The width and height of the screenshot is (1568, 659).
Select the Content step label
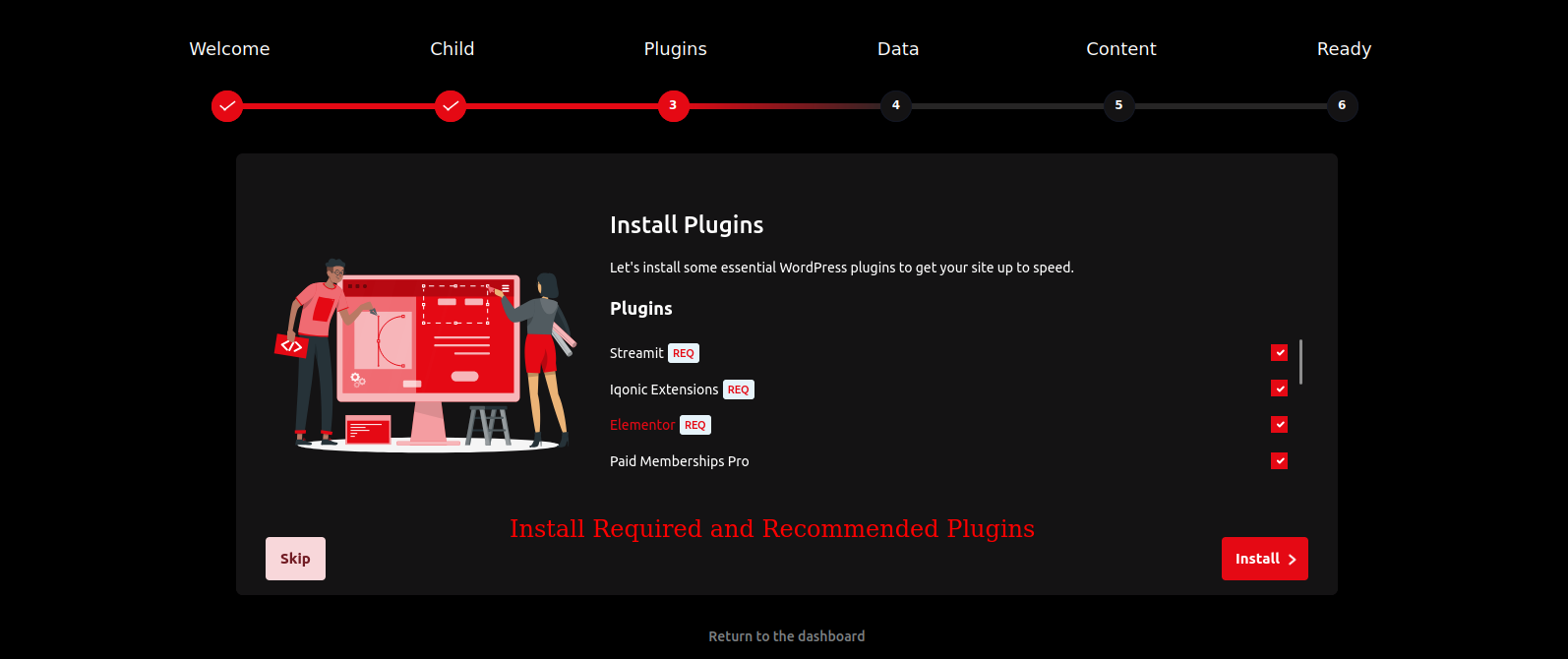(1121, 49)
